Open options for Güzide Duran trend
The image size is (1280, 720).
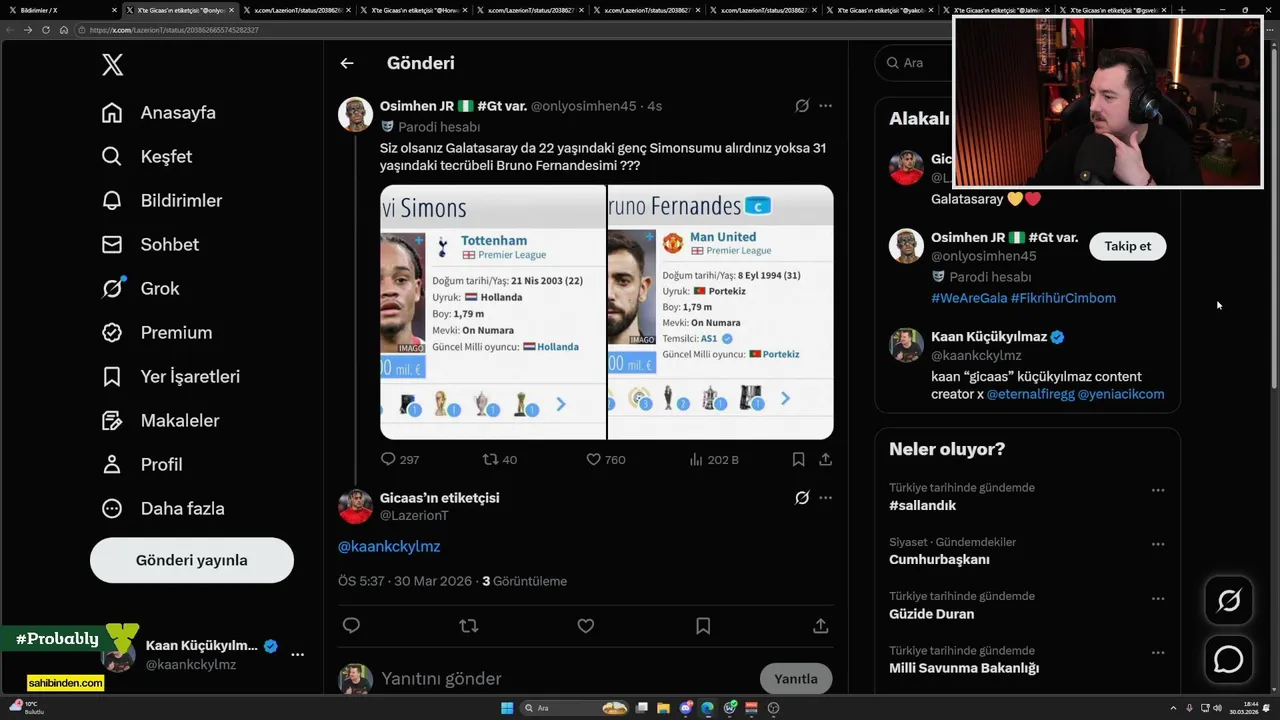[1158, 598]
